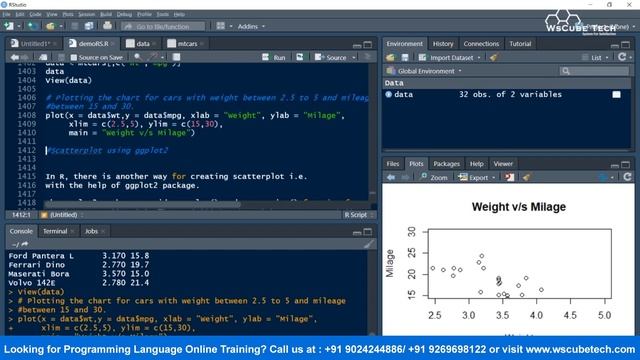Open Code Tools dropdown arrow

162,58
